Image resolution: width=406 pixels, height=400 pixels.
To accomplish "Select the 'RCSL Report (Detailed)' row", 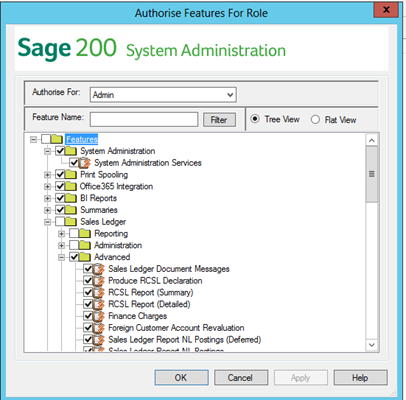I will click(149, 304).
